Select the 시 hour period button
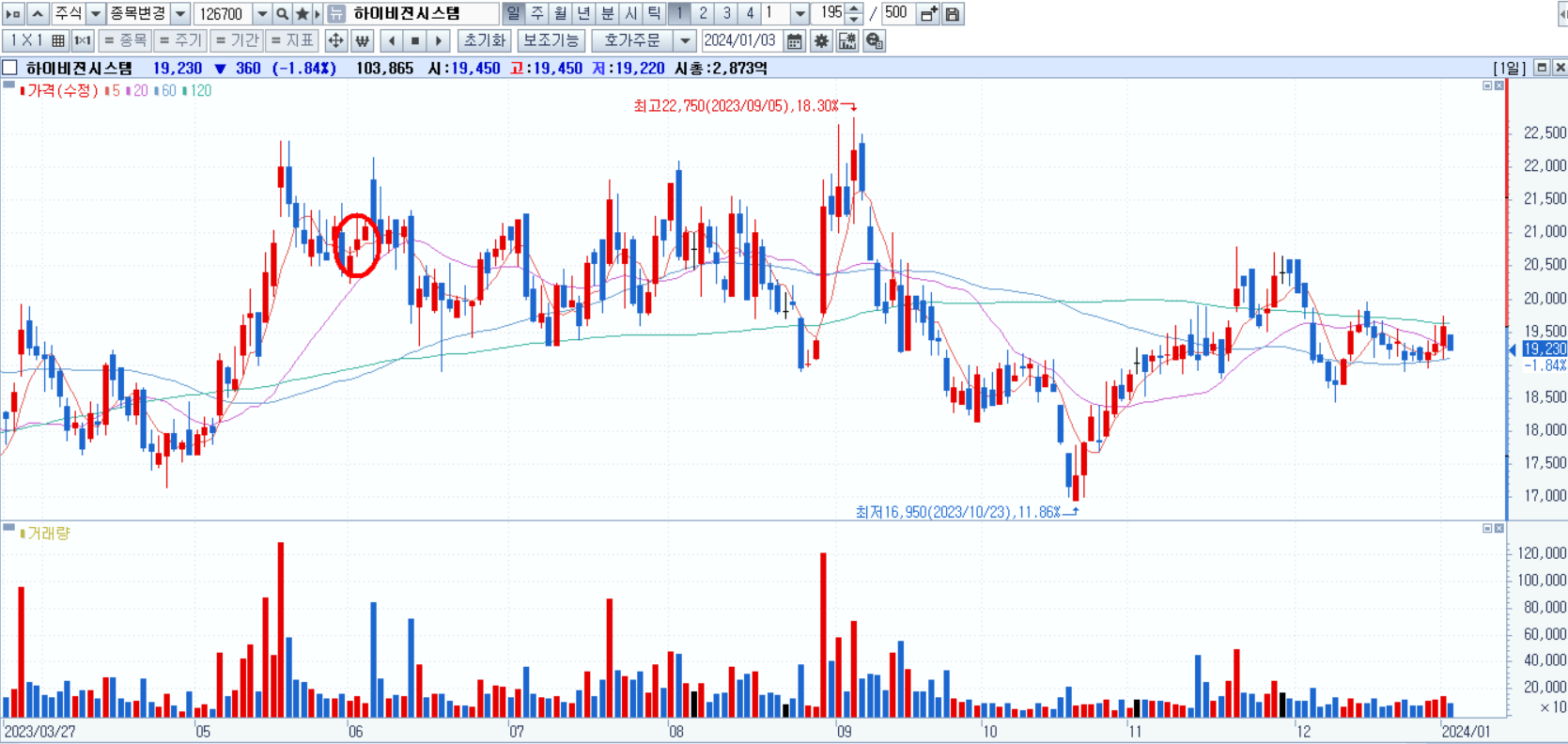 coord(630,14)
